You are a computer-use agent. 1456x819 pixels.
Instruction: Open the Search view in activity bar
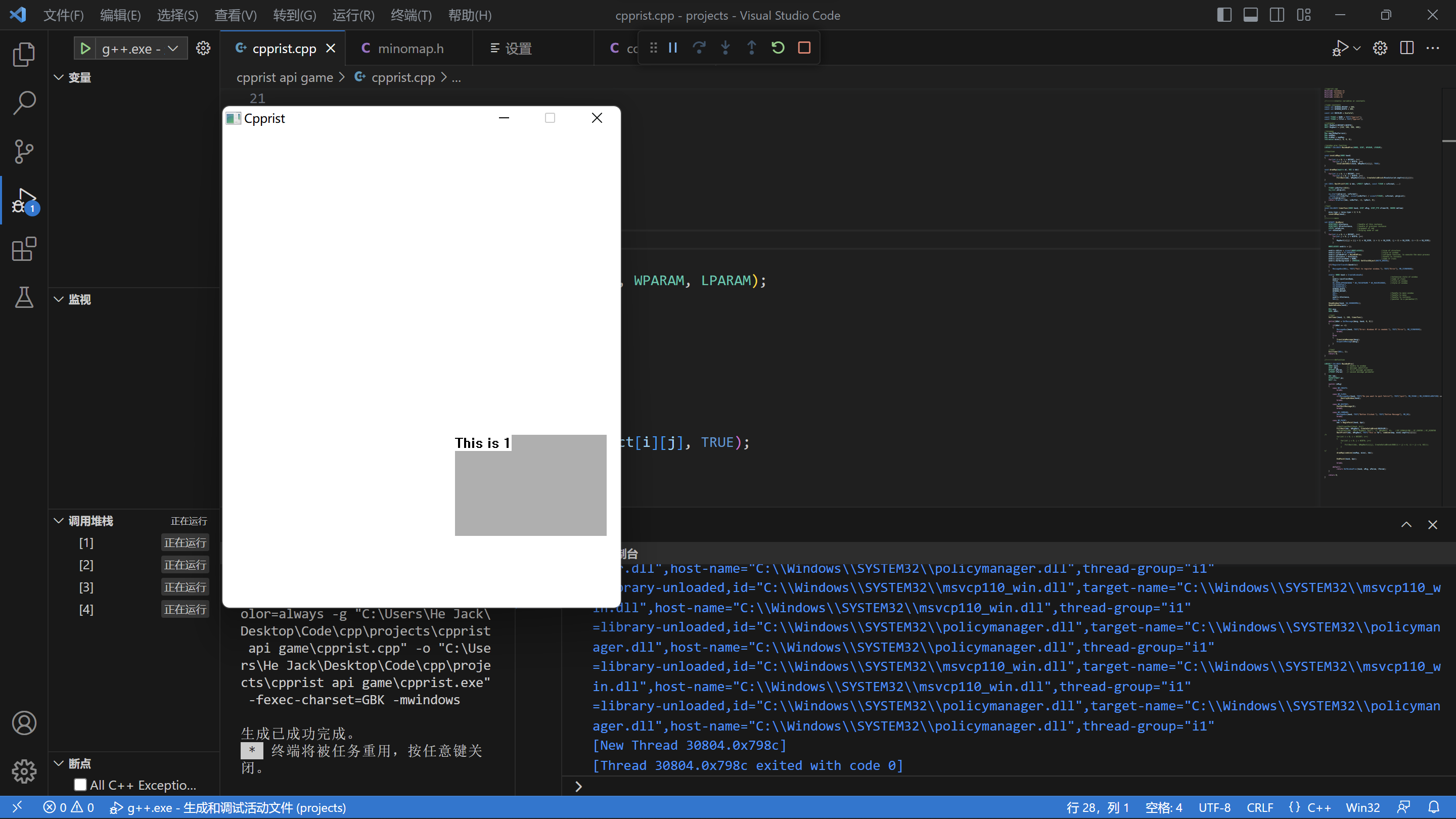(x=24, y=103)
